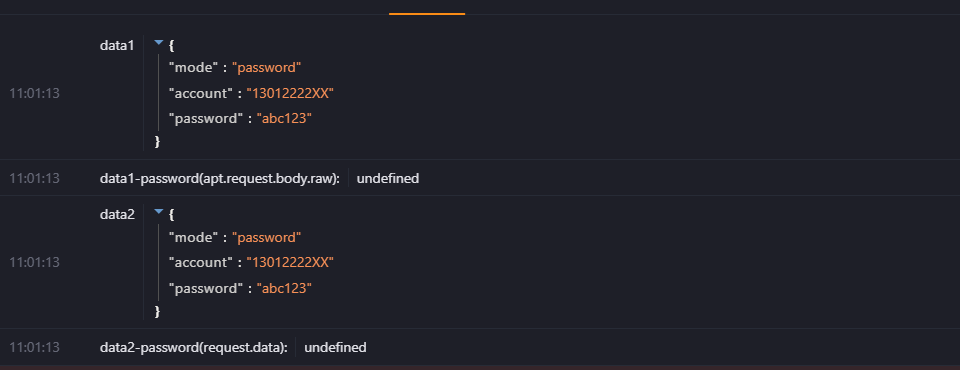960x370 pixels.
Task: Click the "account" key in data1
Action: pyautogui.click(x=201, y=93)
